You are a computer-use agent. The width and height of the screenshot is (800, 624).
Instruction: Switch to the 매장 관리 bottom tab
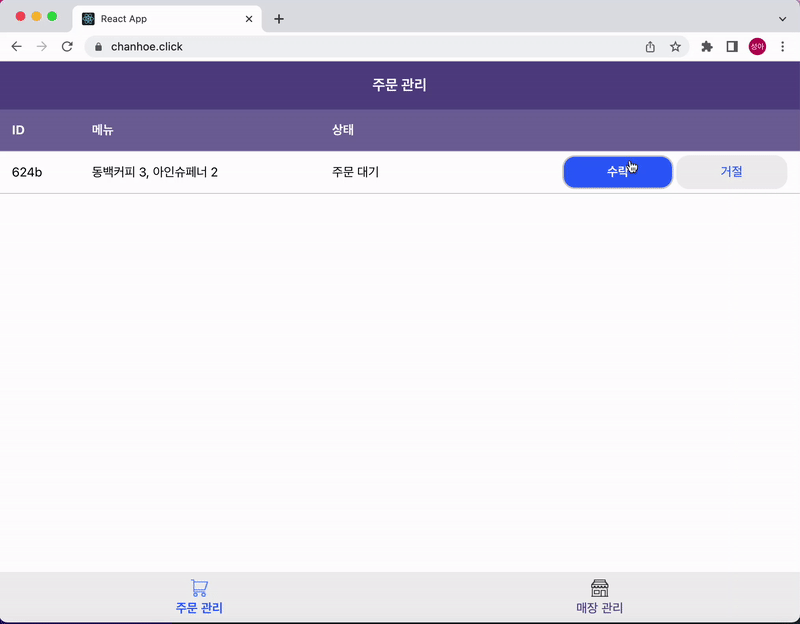(x=599, y=597)
